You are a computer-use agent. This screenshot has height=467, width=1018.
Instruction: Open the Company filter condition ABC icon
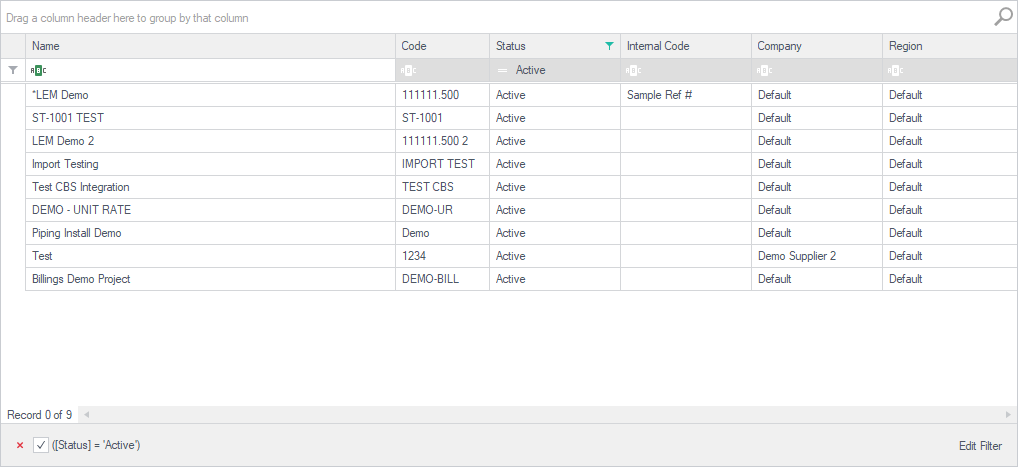[x=765, y=70]
